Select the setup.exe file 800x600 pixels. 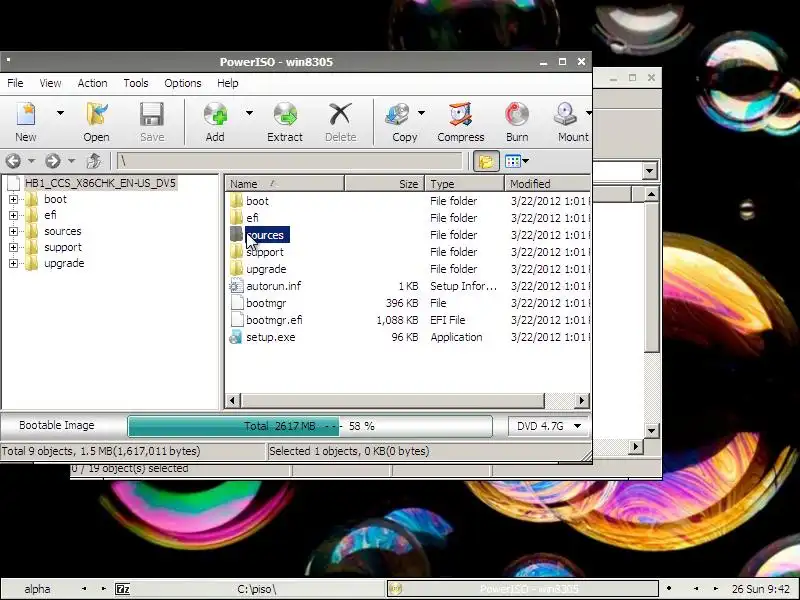pos(270,337)
